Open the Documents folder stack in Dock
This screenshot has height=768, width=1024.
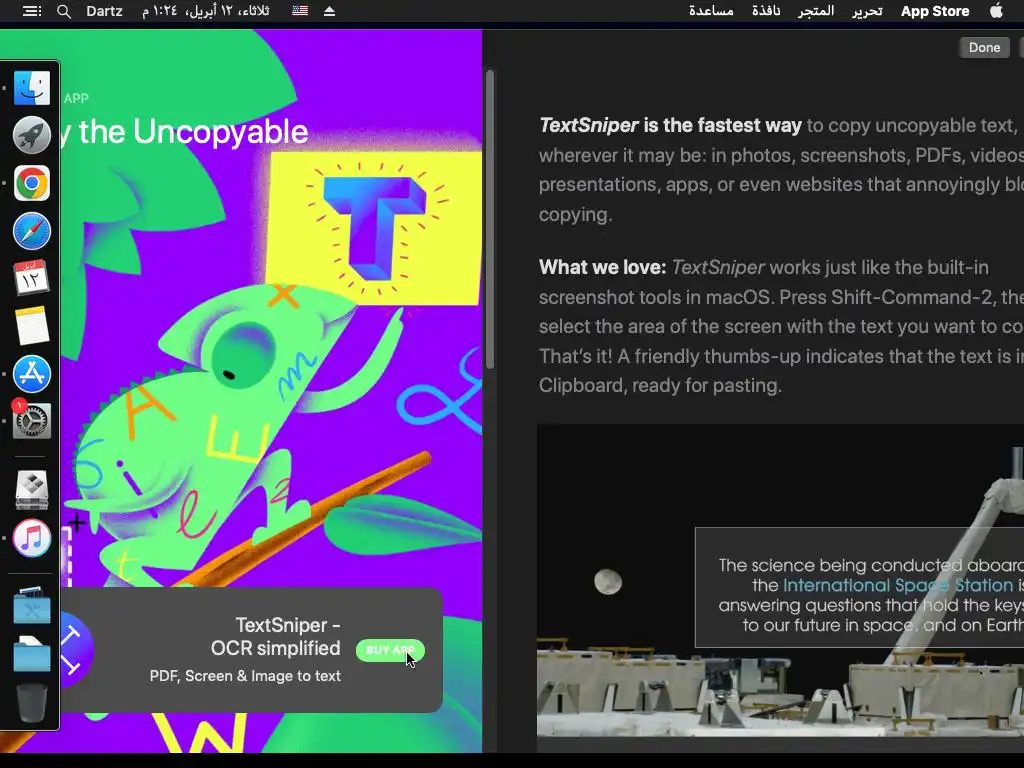tap(31, 654)
